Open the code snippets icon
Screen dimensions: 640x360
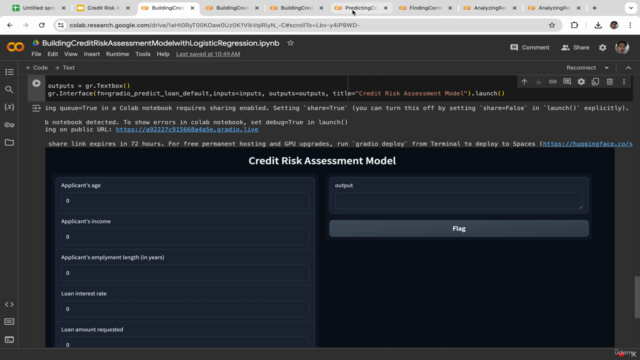(x=9, y=304)
